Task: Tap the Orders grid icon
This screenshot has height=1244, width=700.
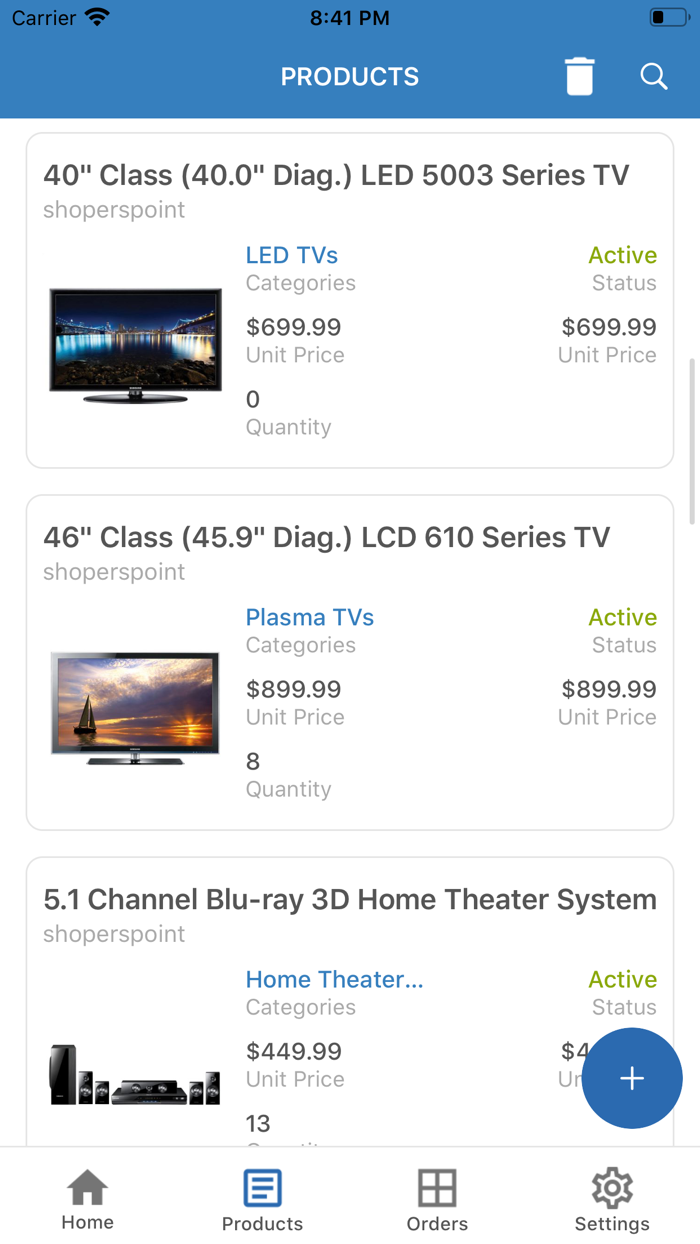Action: point(437,1188)
